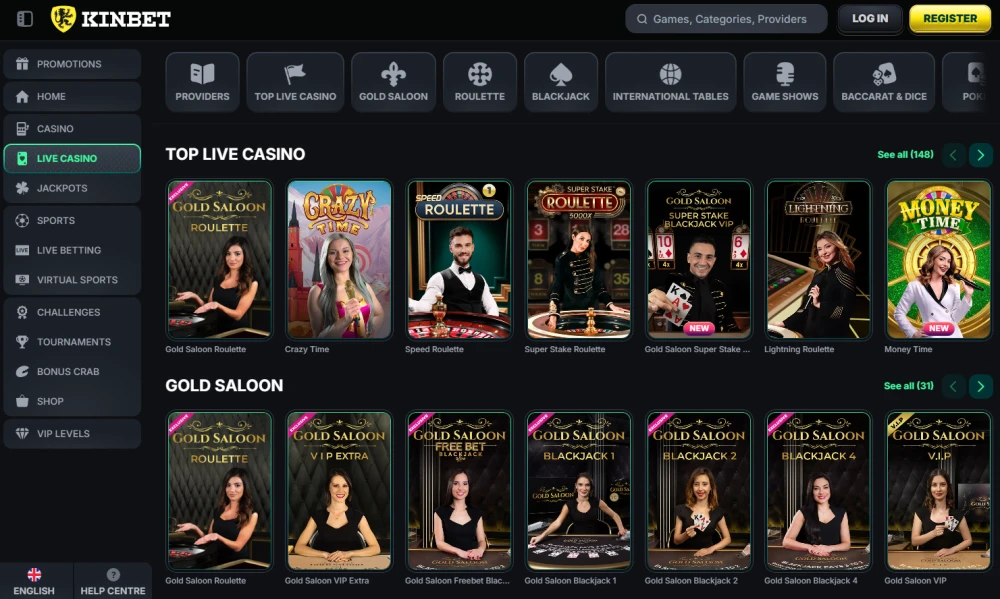Open the English language selector
The height and width of the screenshot is (599, 1000).
35,580
